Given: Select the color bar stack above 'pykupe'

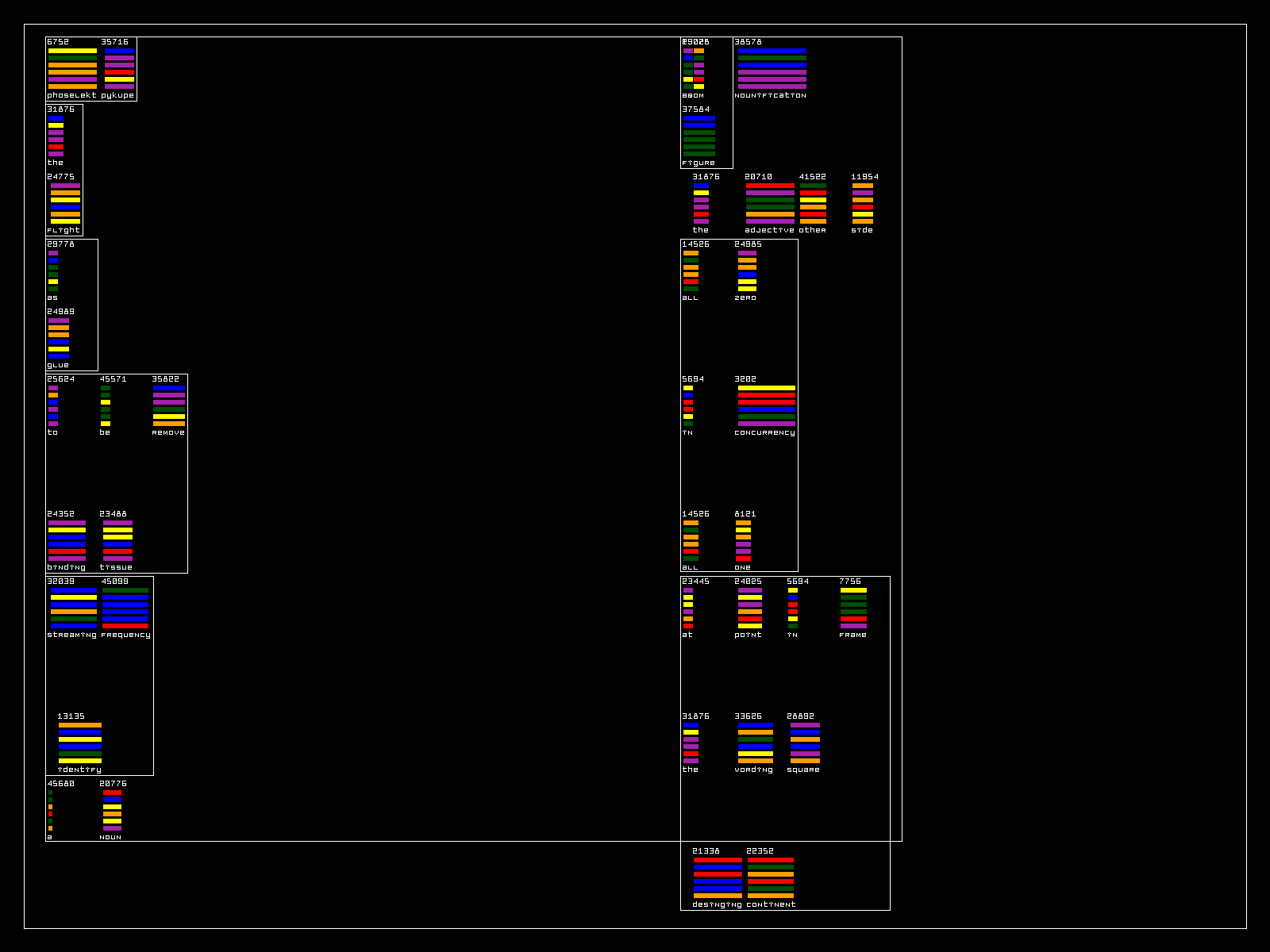Looking at the screenshot, I should coord(119,68).
